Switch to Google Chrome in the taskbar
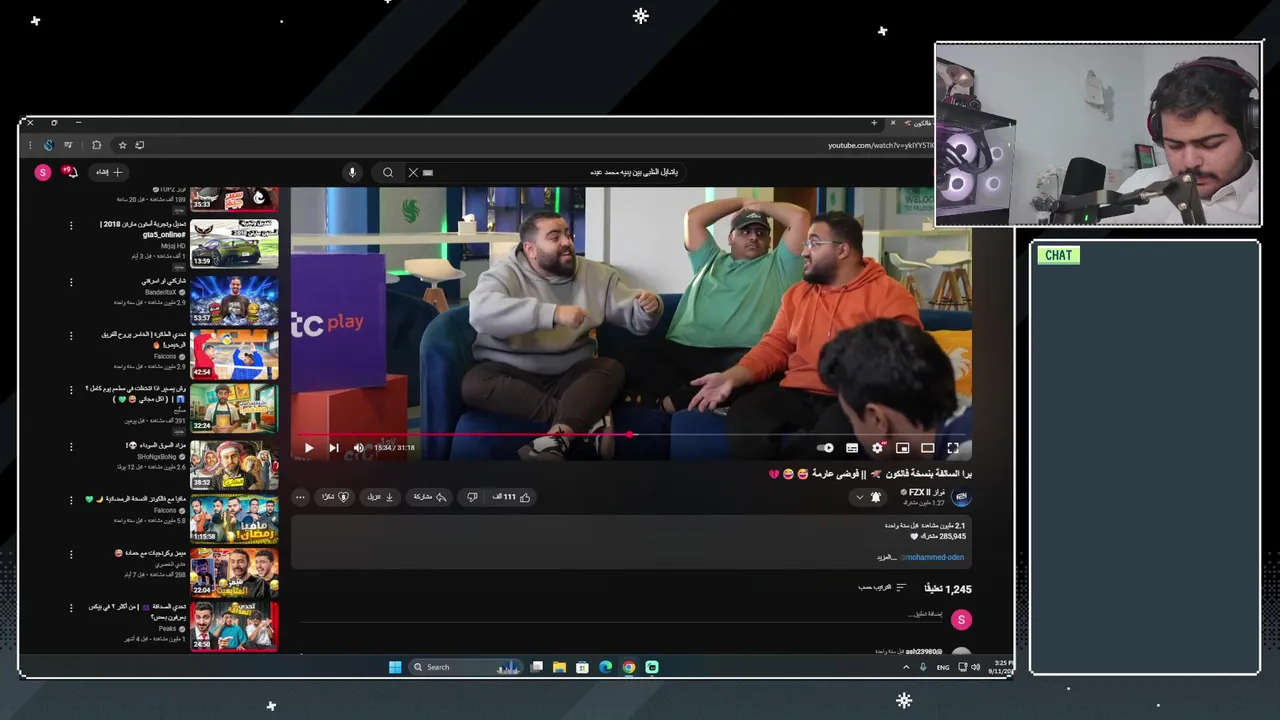The width and height of the screenshot is (1280, 720). (629, 667)
